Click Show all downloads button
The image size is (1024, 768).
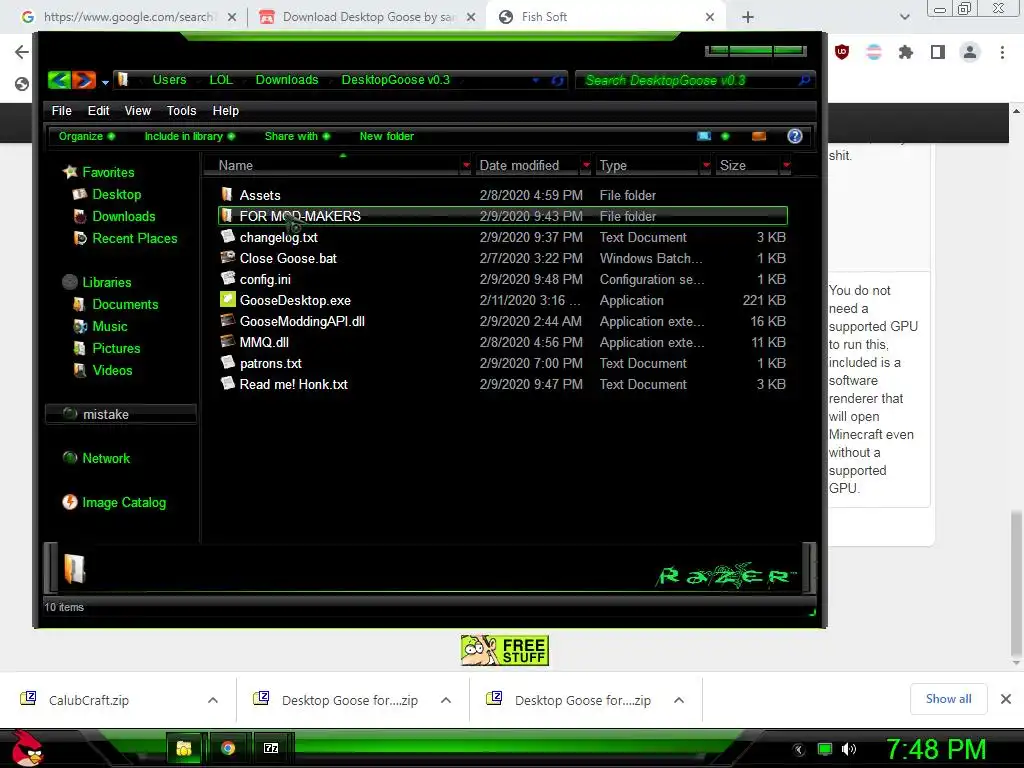[948, 699]
